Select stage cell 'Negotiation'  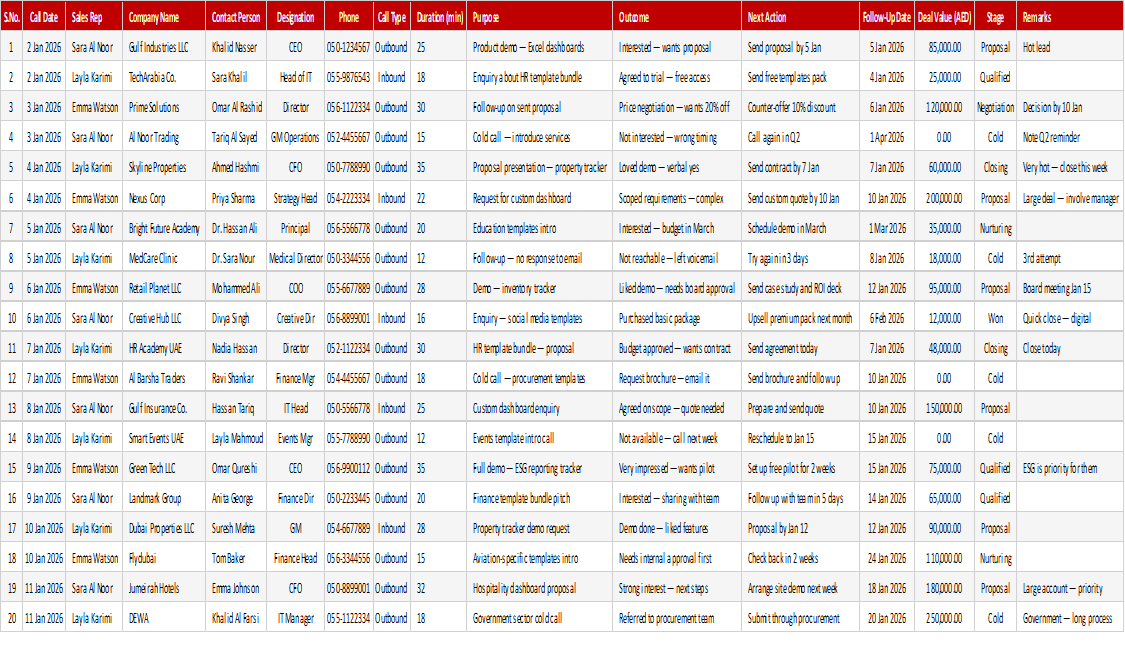click(x=995, y=108)
